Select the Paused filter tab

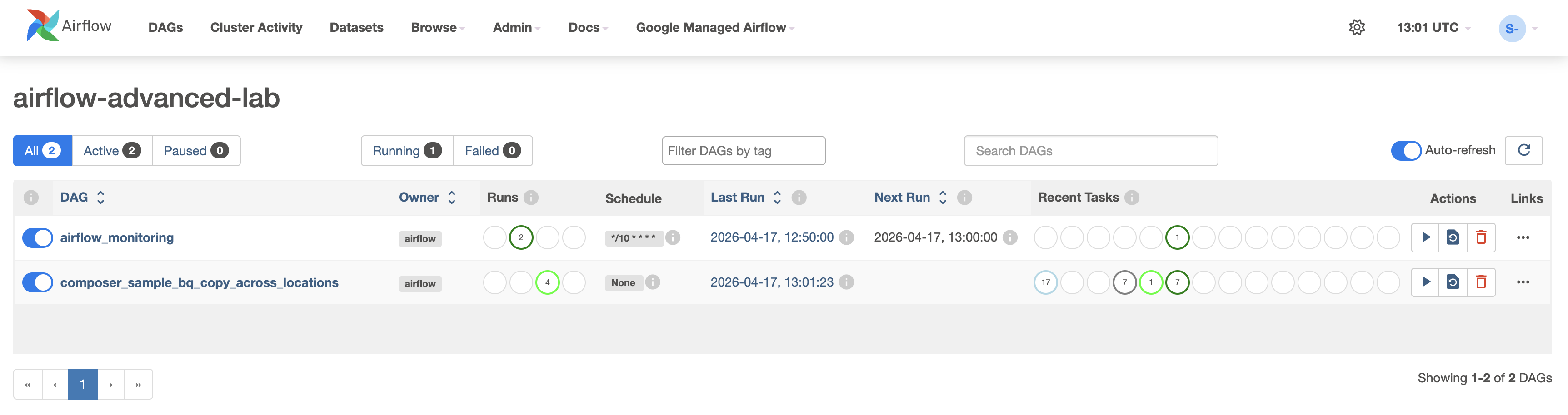pos(195,151)
